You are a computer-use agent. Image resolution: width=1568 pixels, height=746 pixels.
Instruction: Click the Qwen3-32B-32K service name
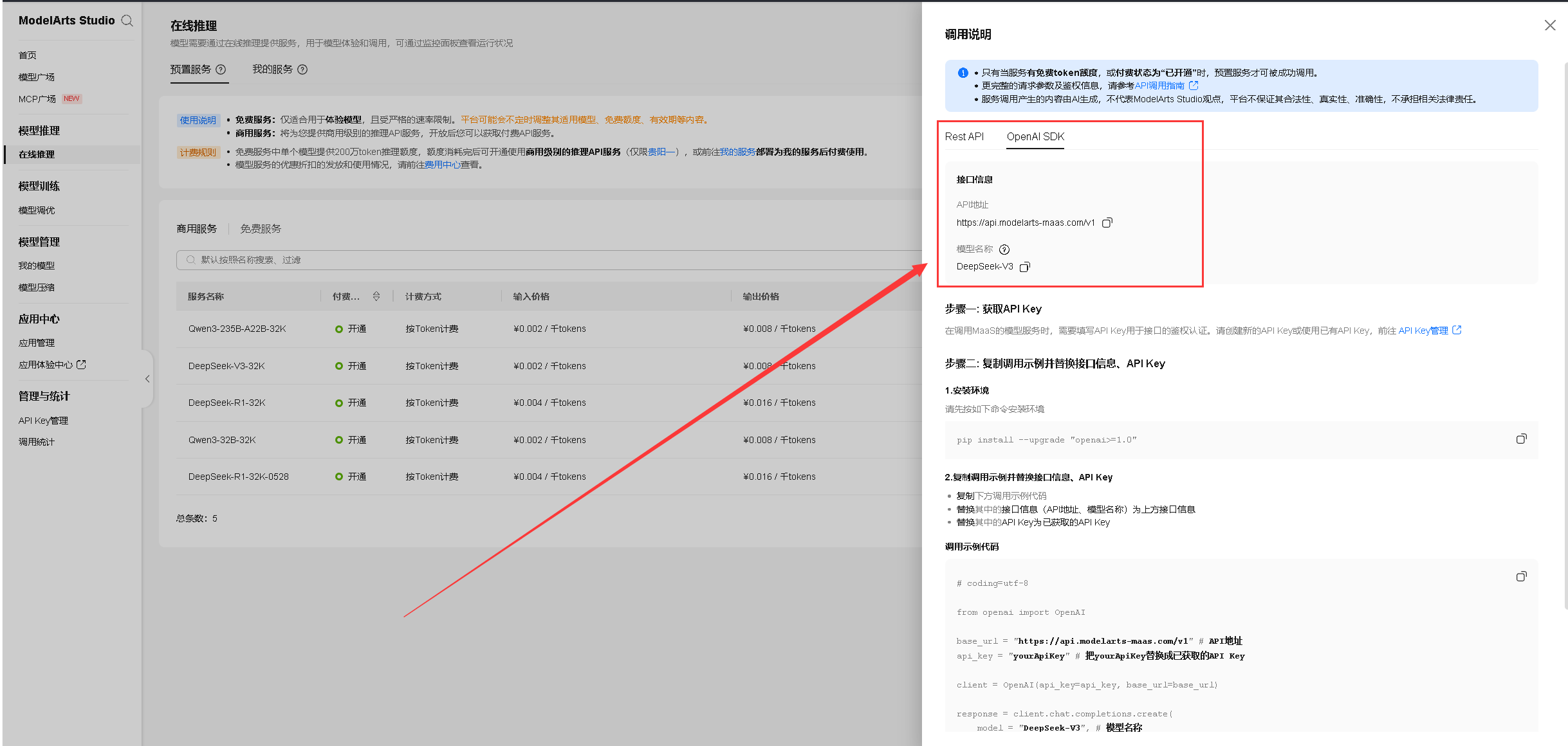[222, 440]
